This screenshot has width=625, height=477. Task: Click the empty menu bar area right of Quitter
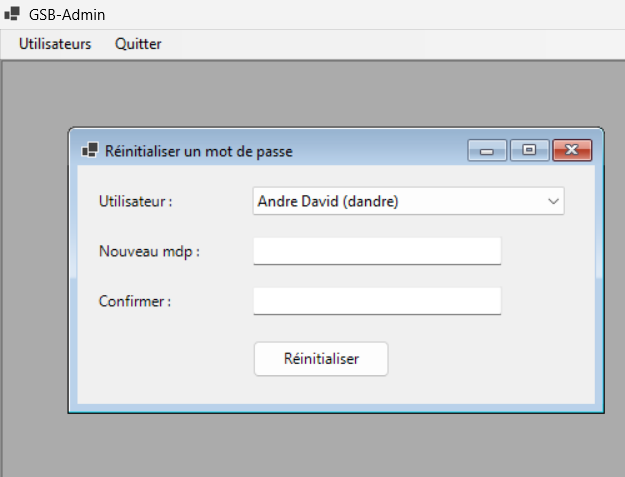[400, 44]
